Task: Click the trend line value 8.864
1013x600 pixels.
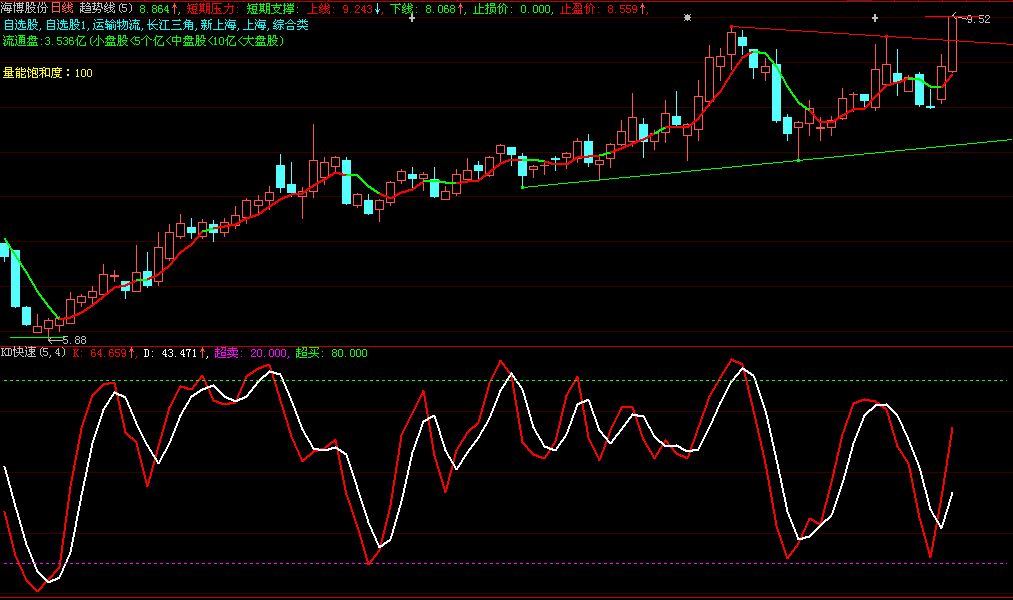Action: pos(154,9)
